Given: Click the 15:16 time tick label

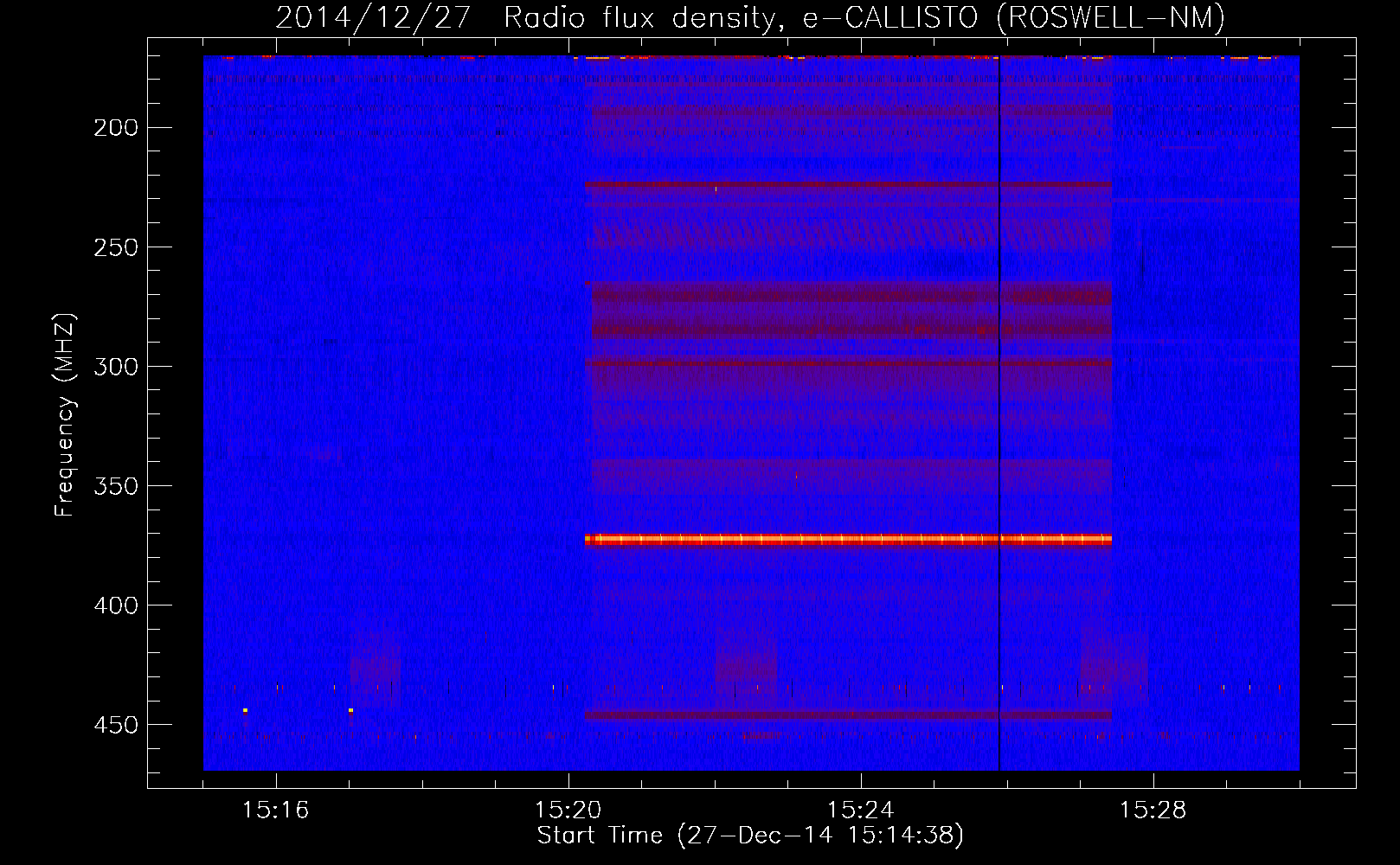Looking at the screenshot, I should click(275, 811).
